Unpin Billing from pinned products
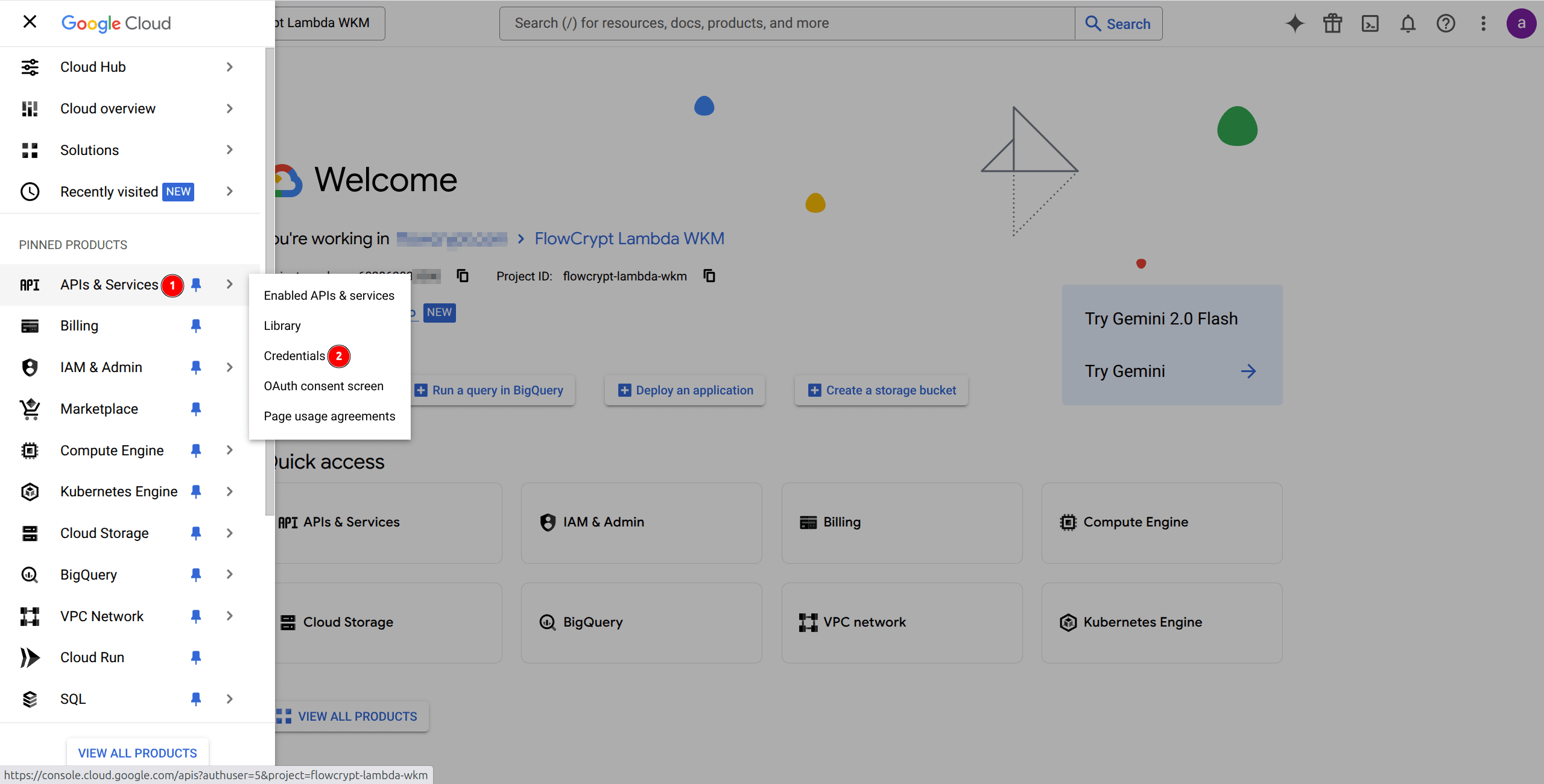 [x=196, y=326]
